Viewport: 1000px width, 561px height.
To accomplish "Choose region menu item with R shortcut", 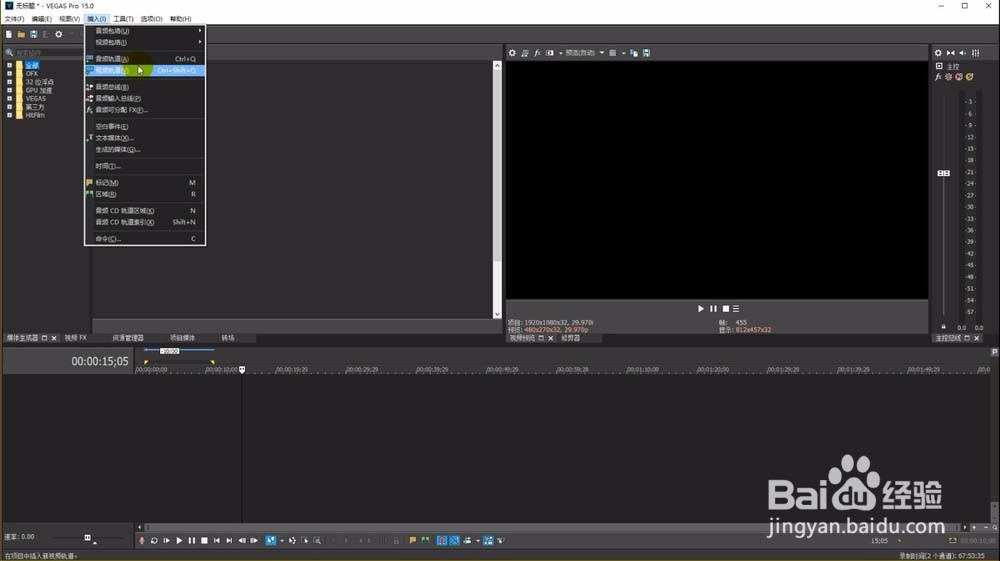I will point(145,194).
